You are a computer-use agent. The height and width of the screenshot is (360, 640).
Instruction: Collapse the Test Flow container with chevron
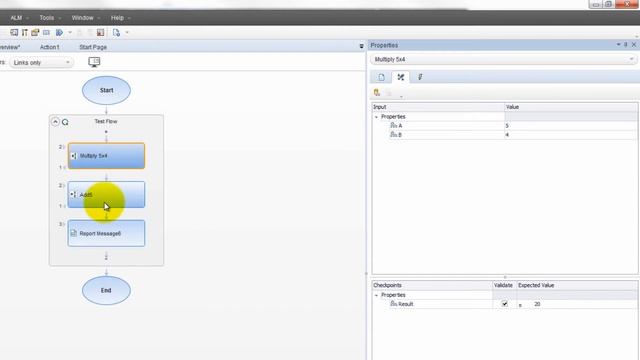[55, 122]
